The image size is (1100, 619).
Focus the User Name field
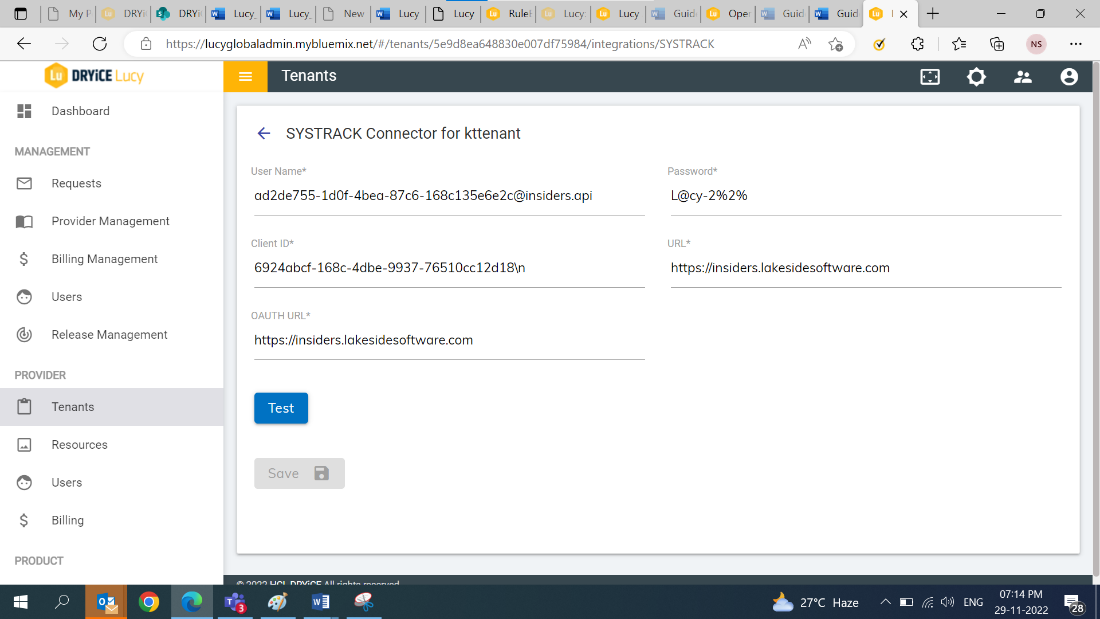[449, 196]
